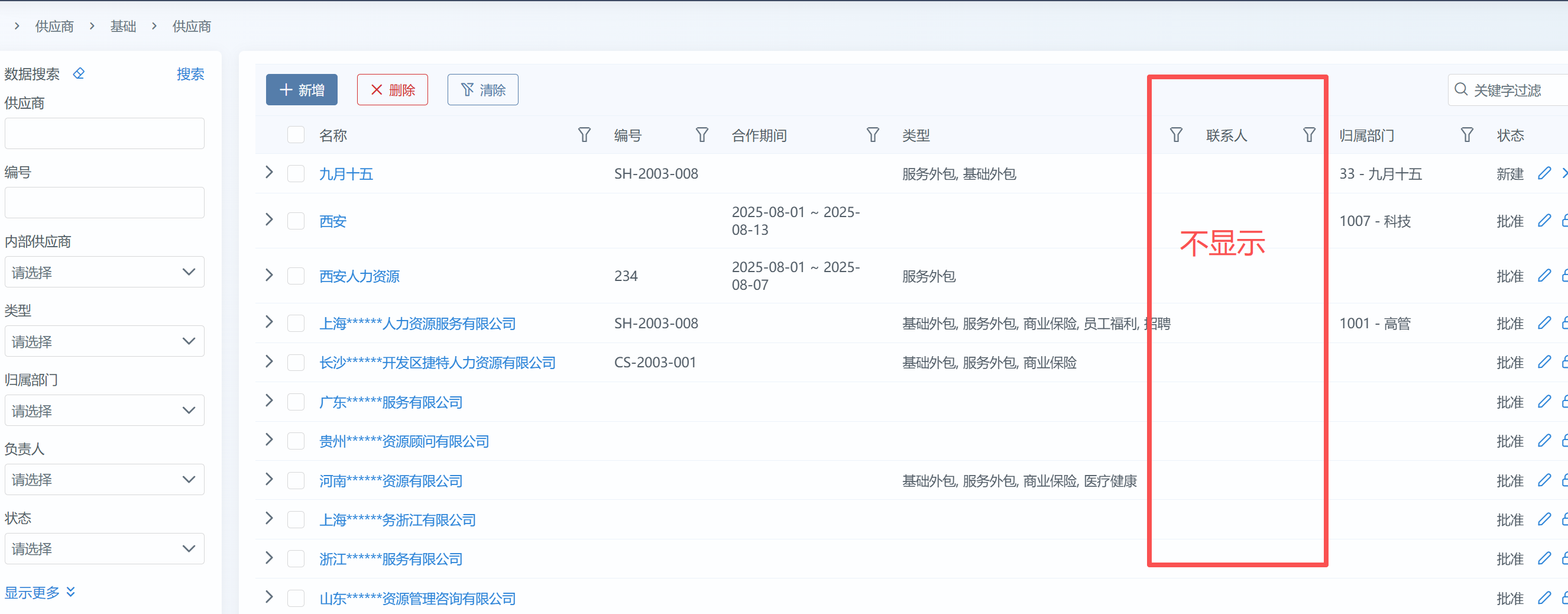Click the eraser icon beside 数据搜索

(79, 74)
